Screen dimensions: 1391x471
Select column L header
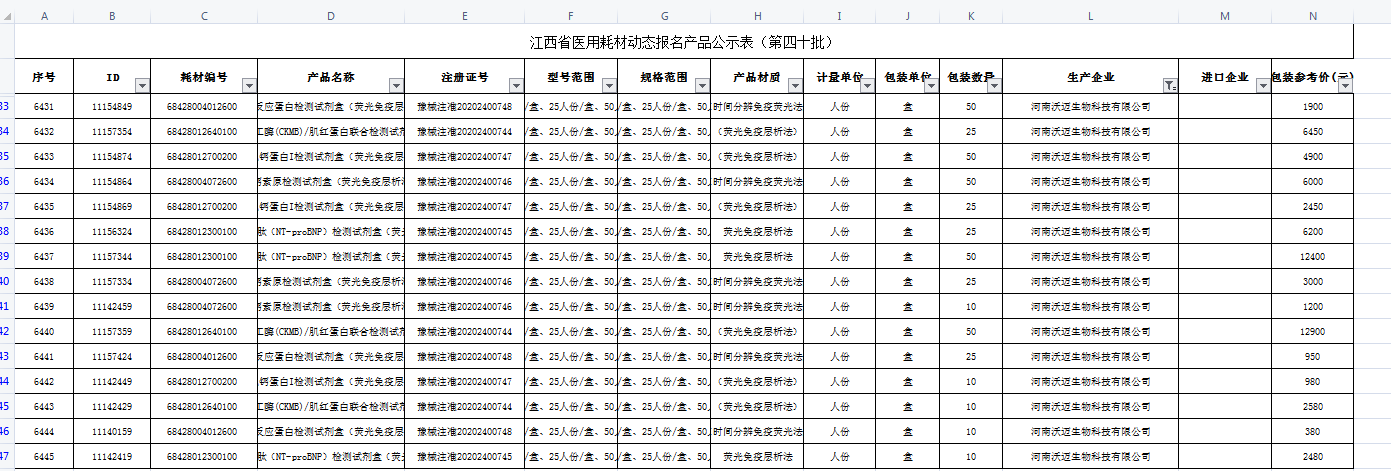click(x=1090, y=16)
